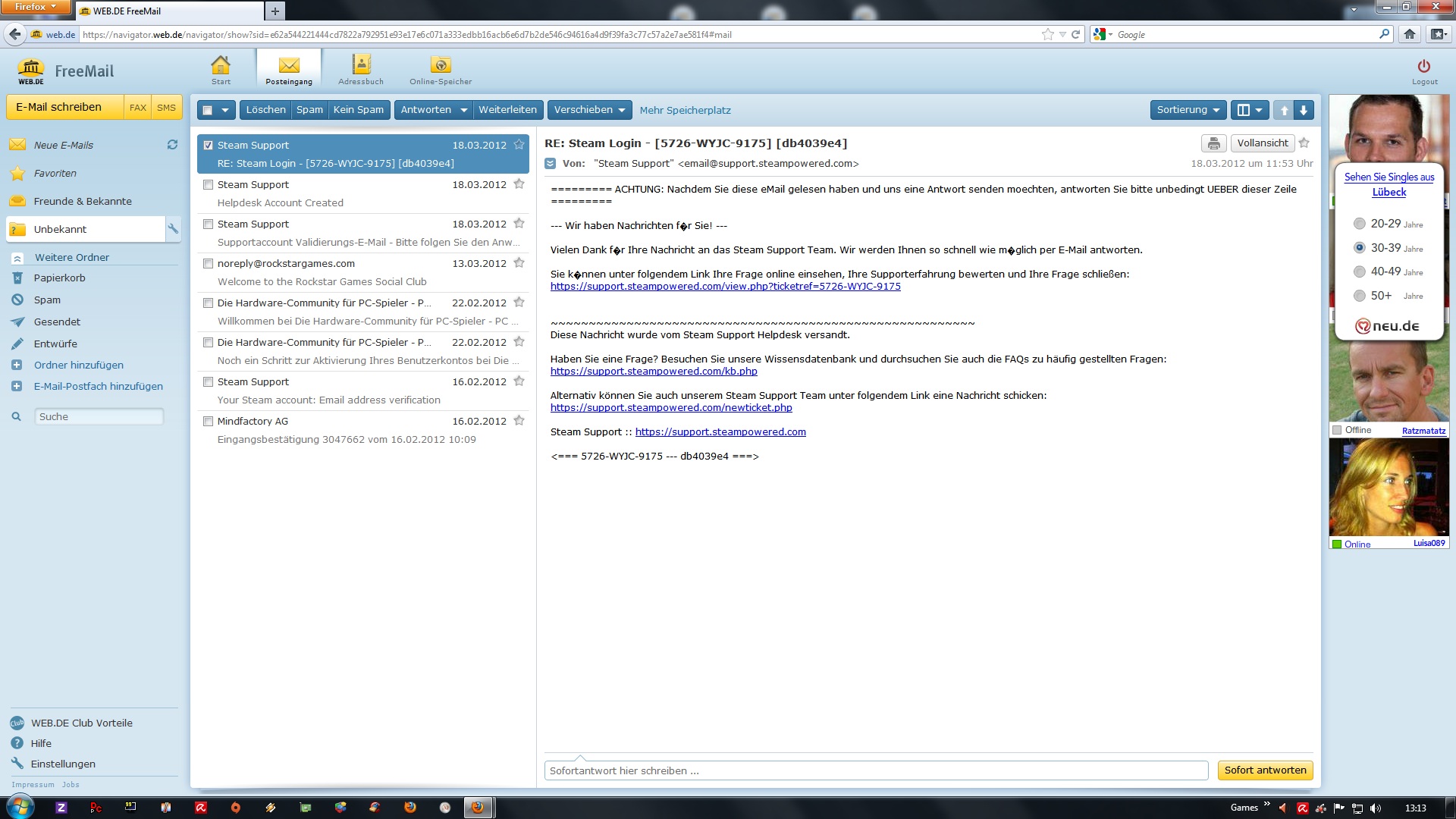The image size is (1456, 819).
Task: Click the Löschen button
Action: pos(265,110)
